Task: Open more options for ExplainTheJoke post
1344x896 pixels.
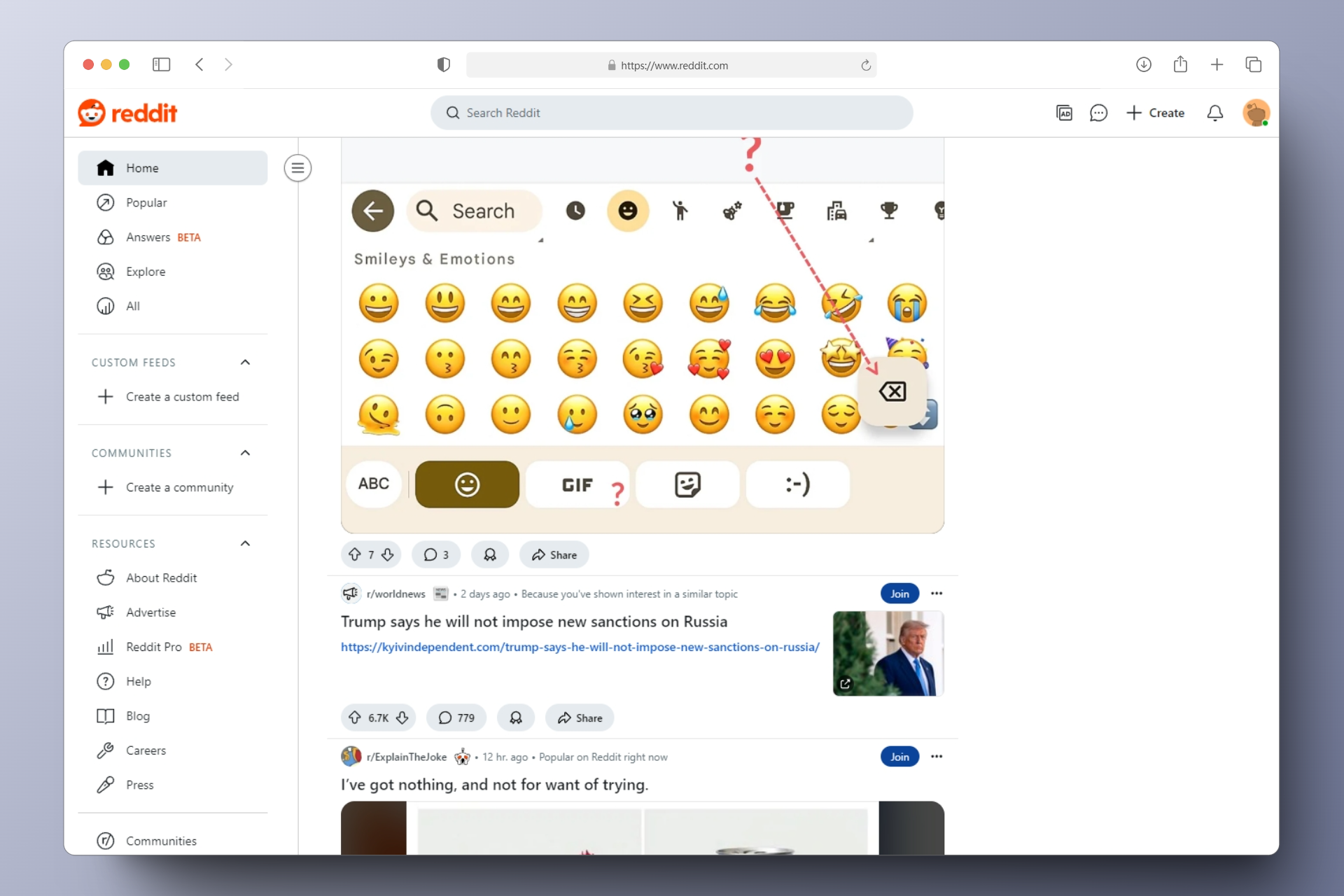Action: click(x=937, y=757)
